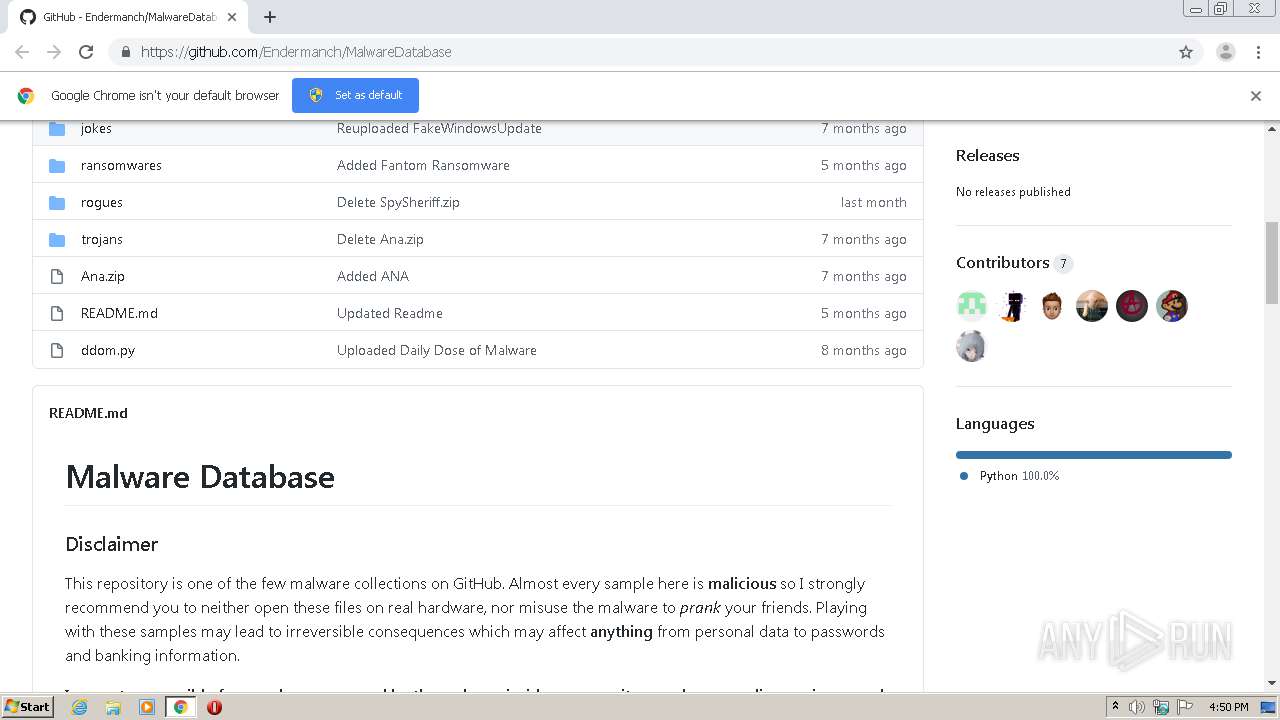Select the GitHub MalwareDatabase browser tab

click(128, 17)
